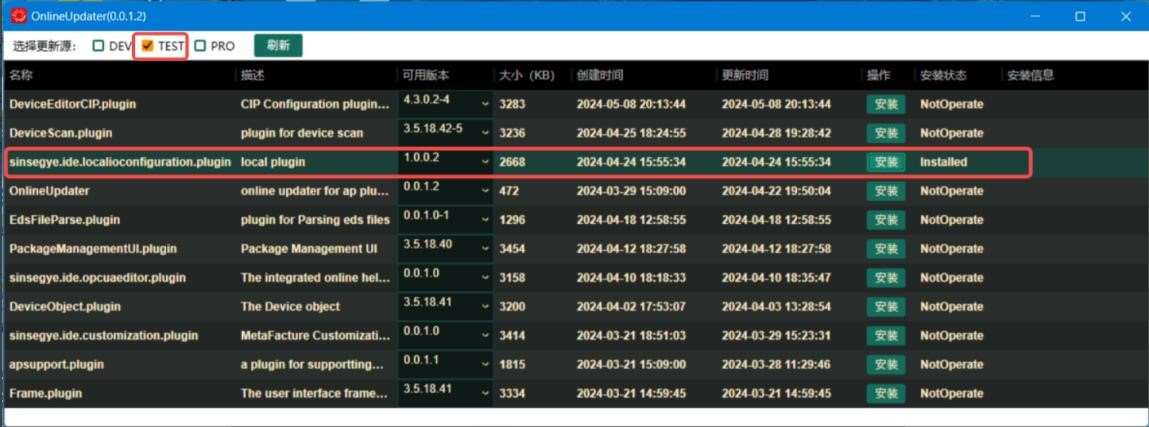Click install for sinsegye.ide.localioconfiguration.plugin
This screenshot has height=427, width=1149.
885,162
